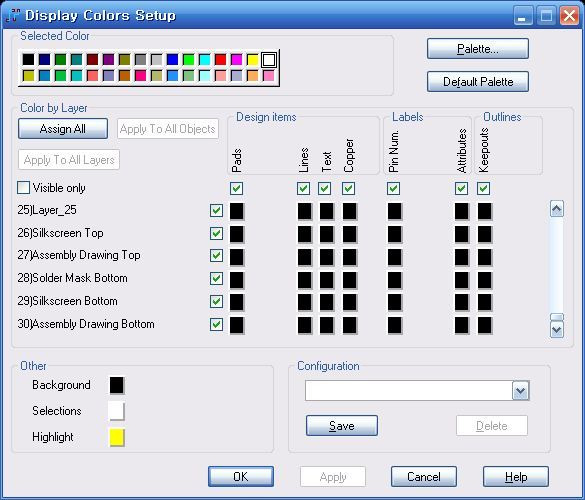This screenshot has width=585, height=500.
Task: Select the black palette color
Action: [28, 60]
